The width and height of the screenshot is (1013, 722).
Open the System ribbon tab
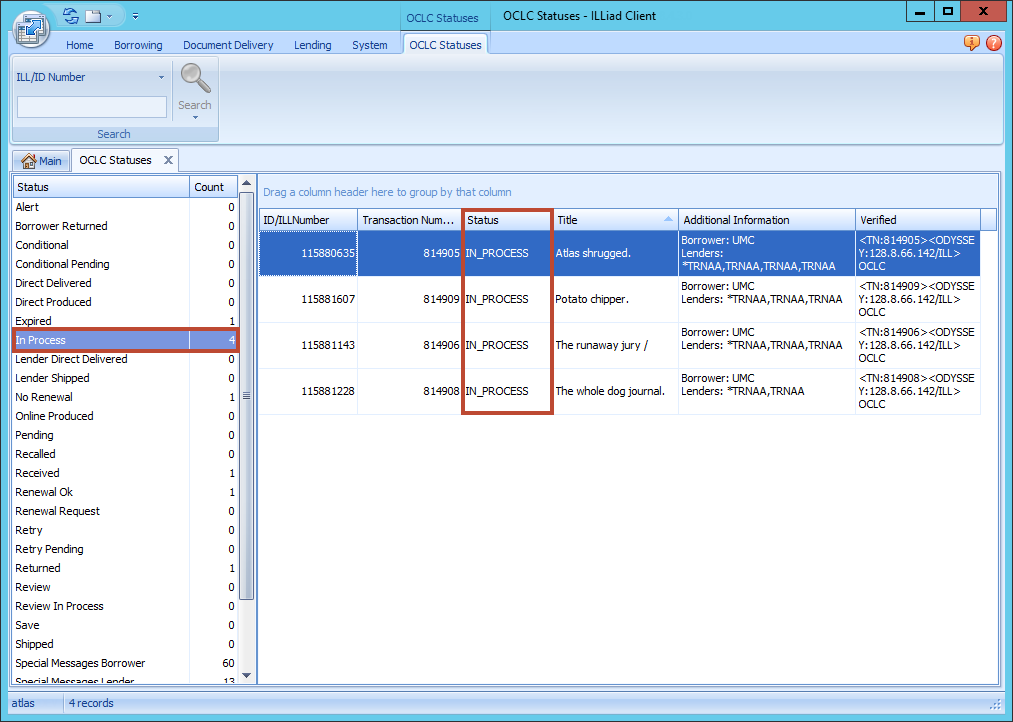[369, 44]
